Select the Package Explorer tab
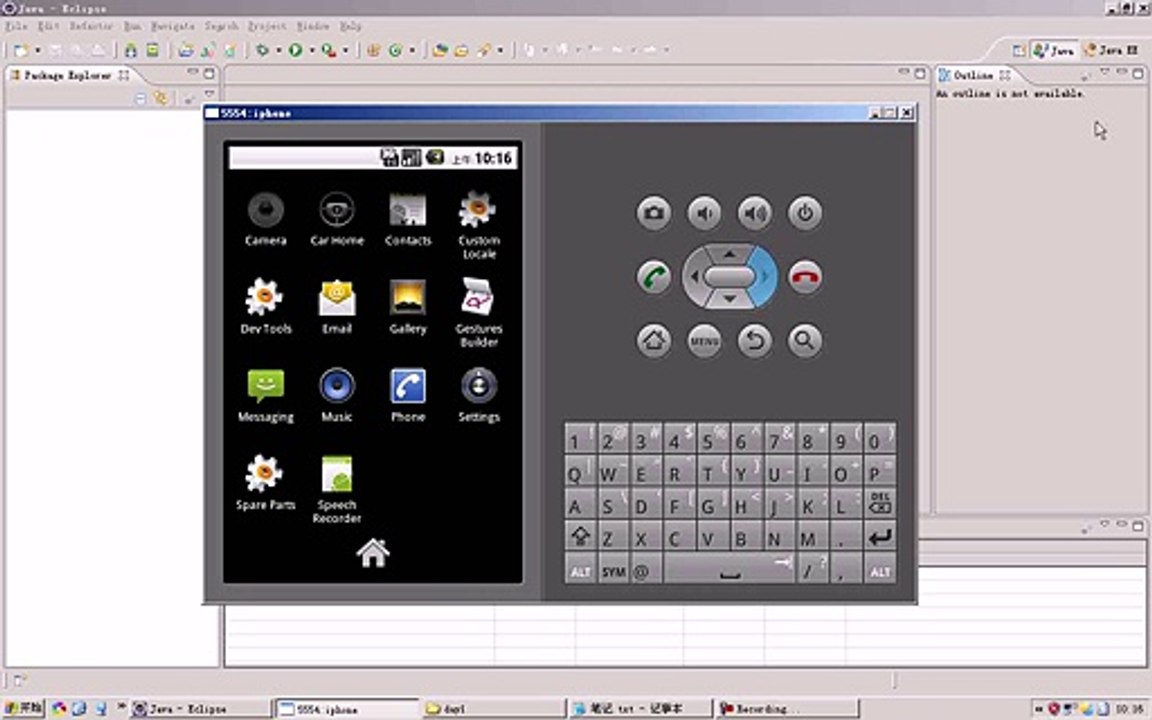1152x720 pixels. (69, 75)
